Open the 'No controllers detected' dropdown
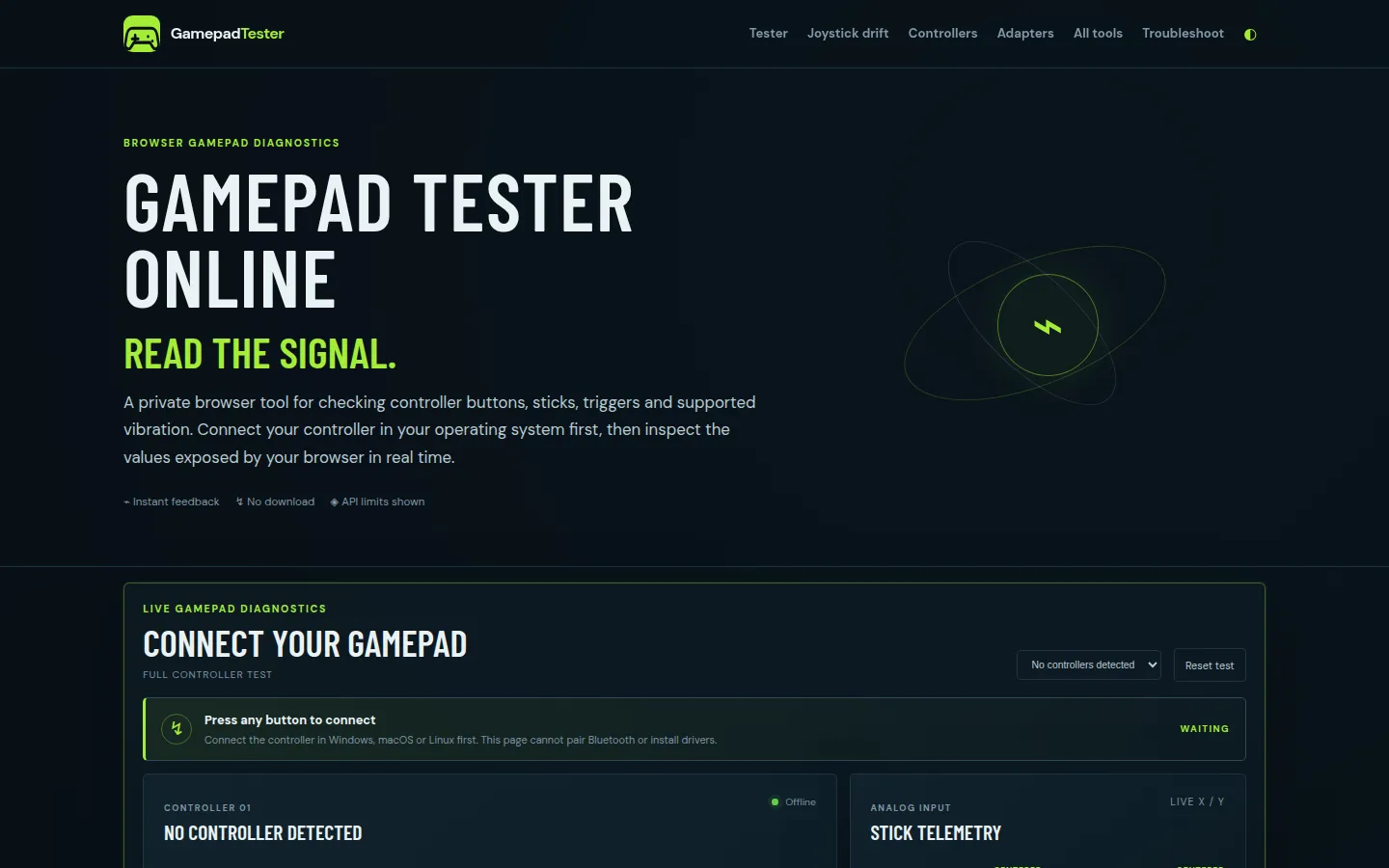Viewport: 1389px width, 868px height. point(1089,665)
